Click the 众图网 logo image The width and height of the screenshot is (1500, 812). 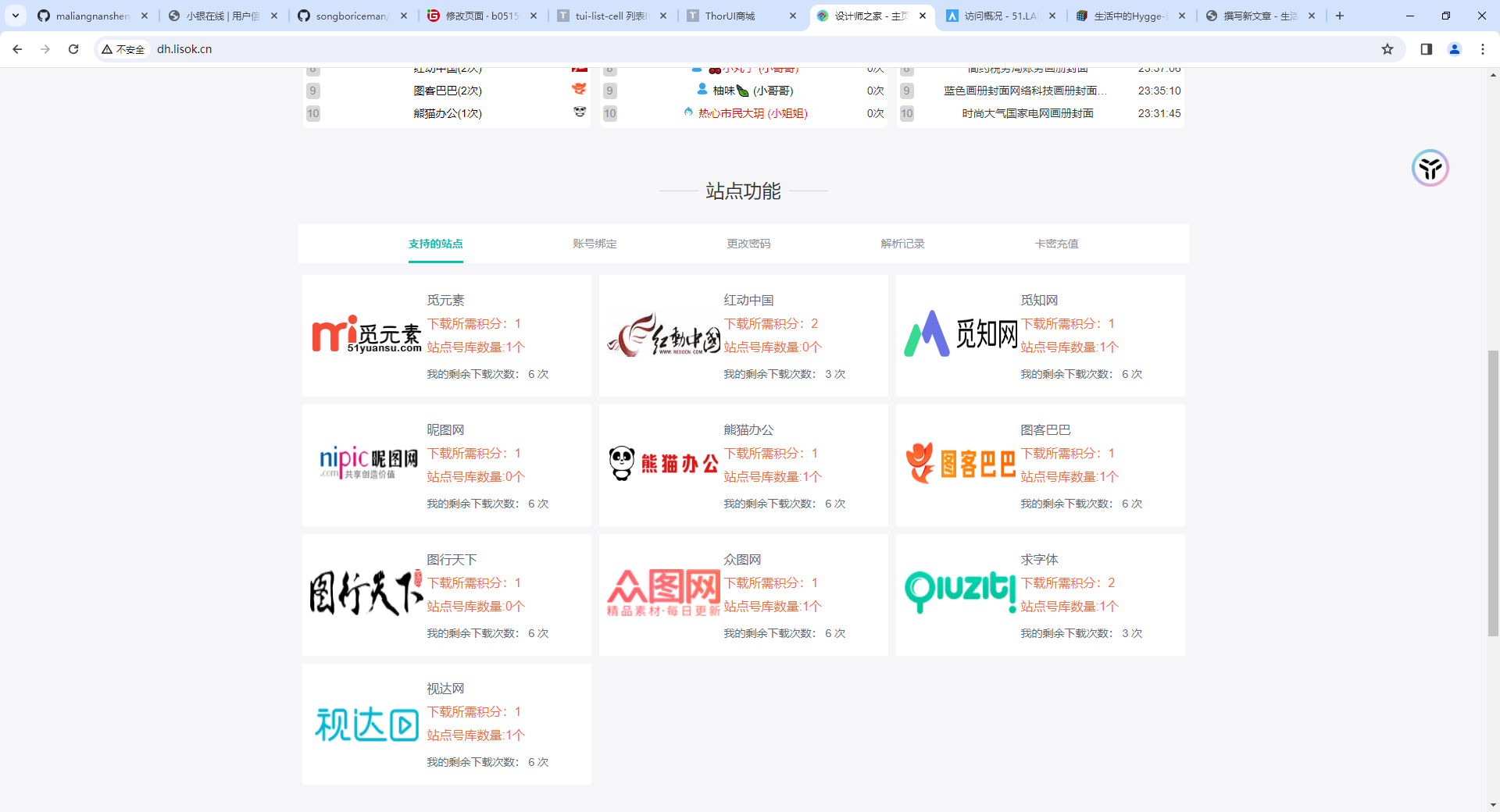663,593
